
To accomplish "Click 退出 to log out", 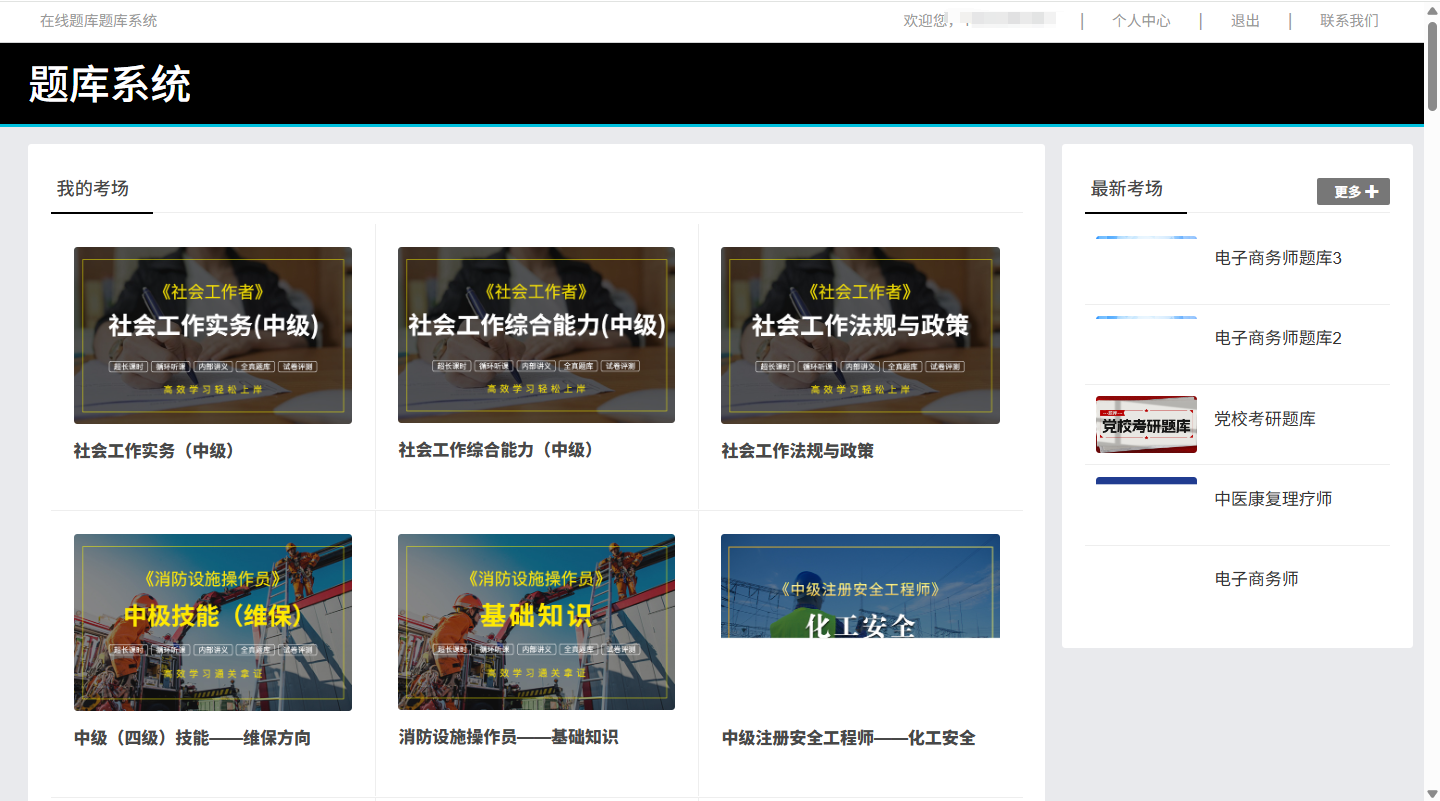I will point(1245,21).
